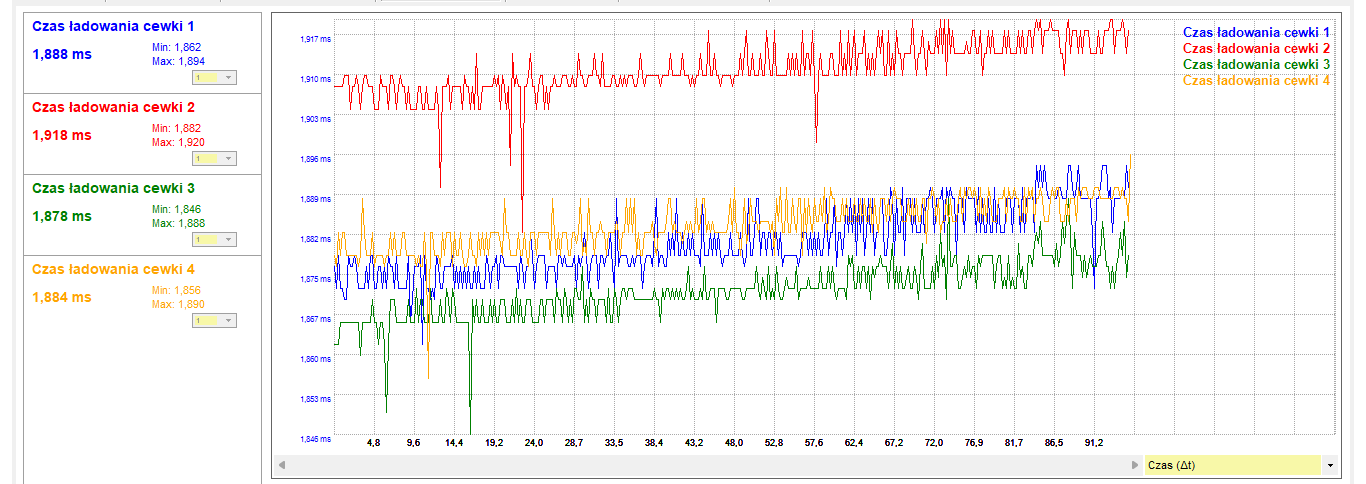
Task: Click legend entry Czas ładowania cewki 2
Action: coord(1256,48)
